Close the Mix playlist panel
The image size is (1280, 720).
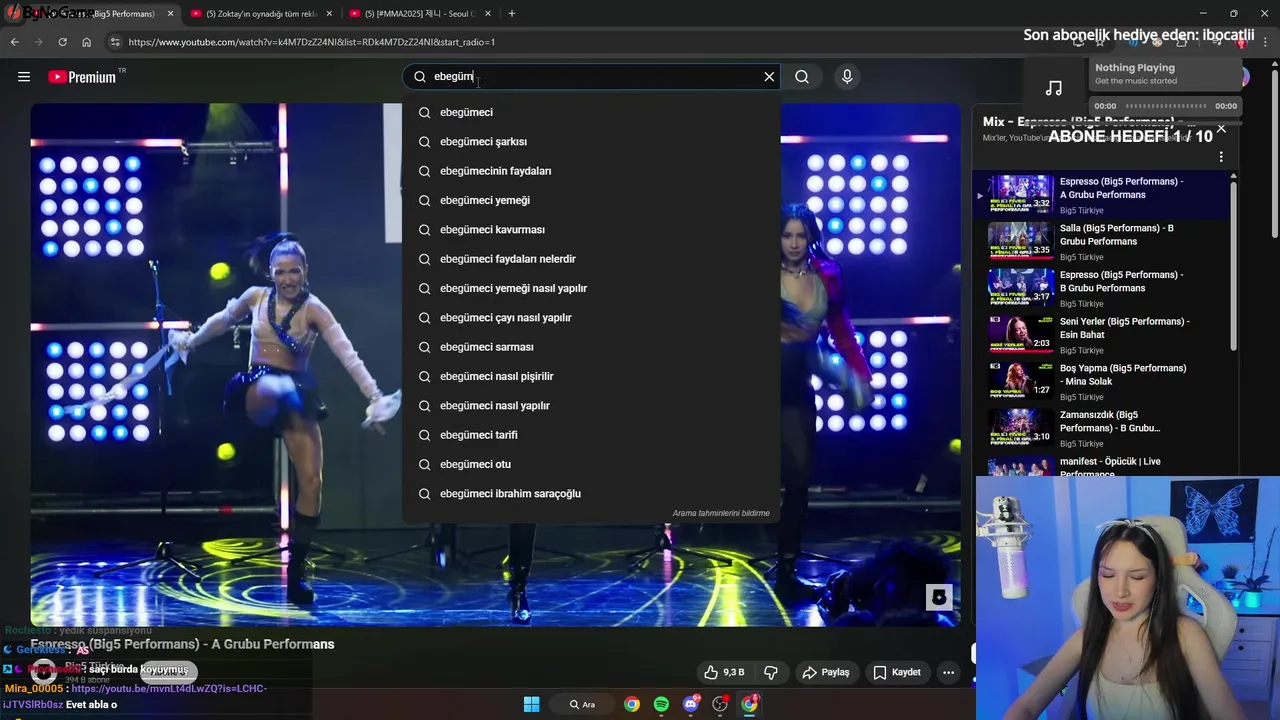pos(1221,129)
